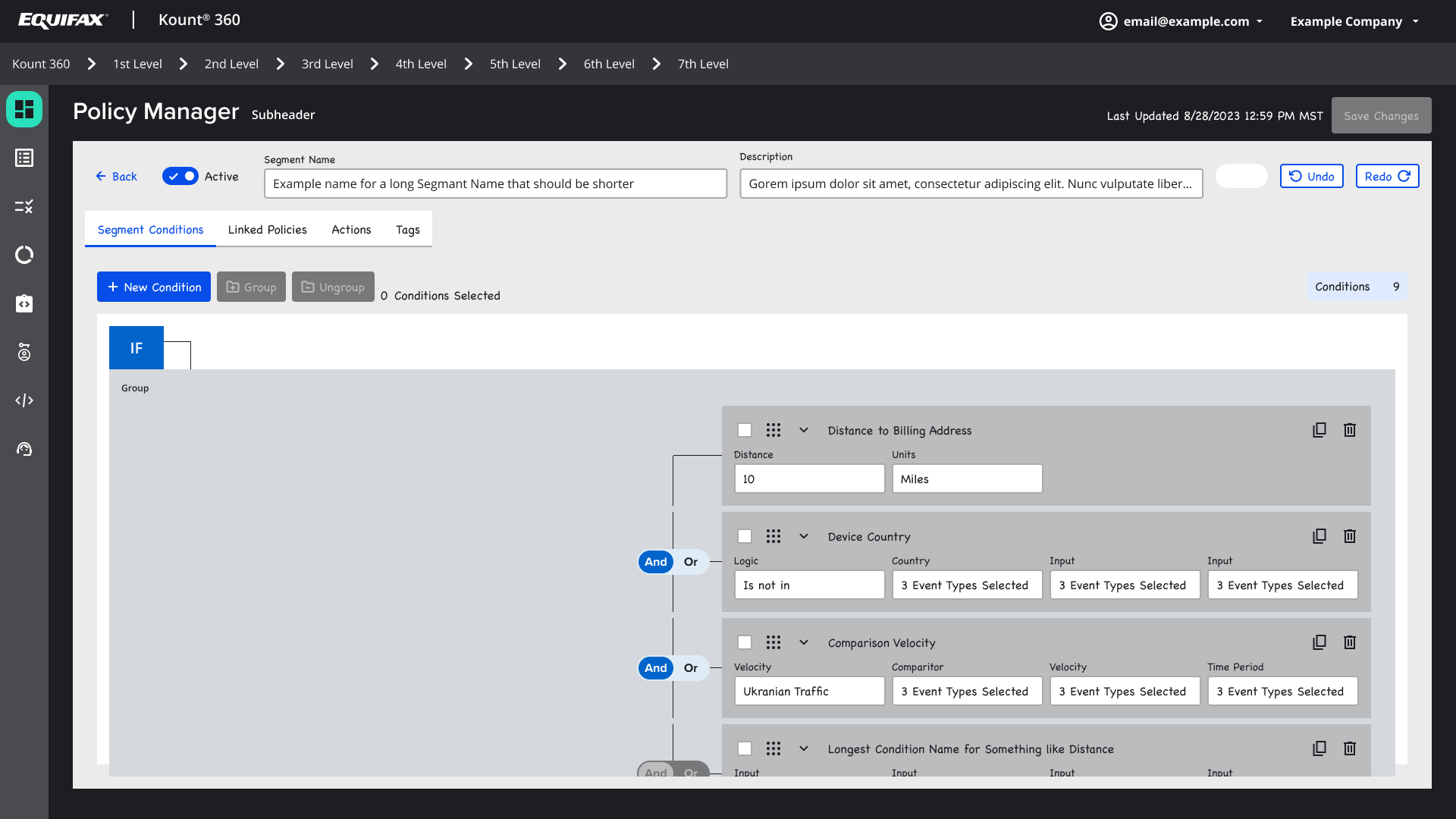1456x819 pixels.
Task: Click the Segment Name input field
Action: [495, 184]
